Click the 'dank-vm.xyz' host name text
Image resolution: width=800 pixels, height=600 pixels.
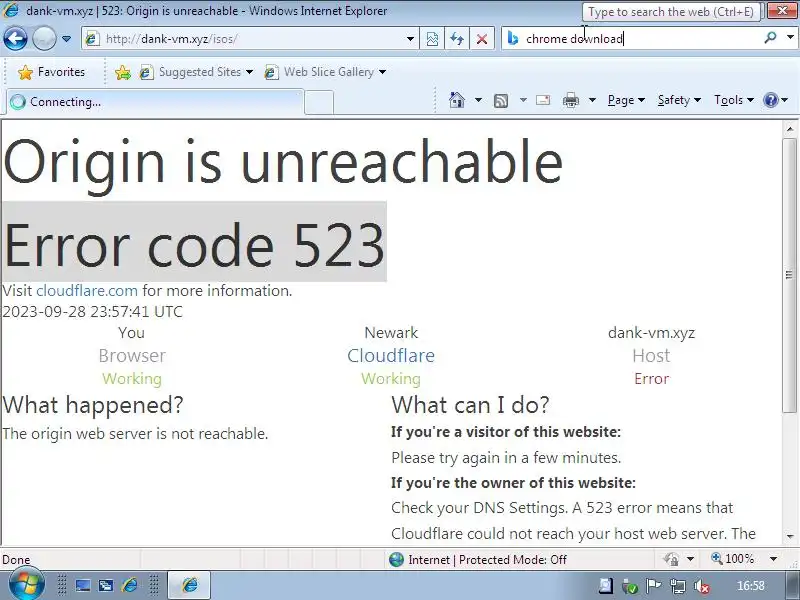point(651,333)
